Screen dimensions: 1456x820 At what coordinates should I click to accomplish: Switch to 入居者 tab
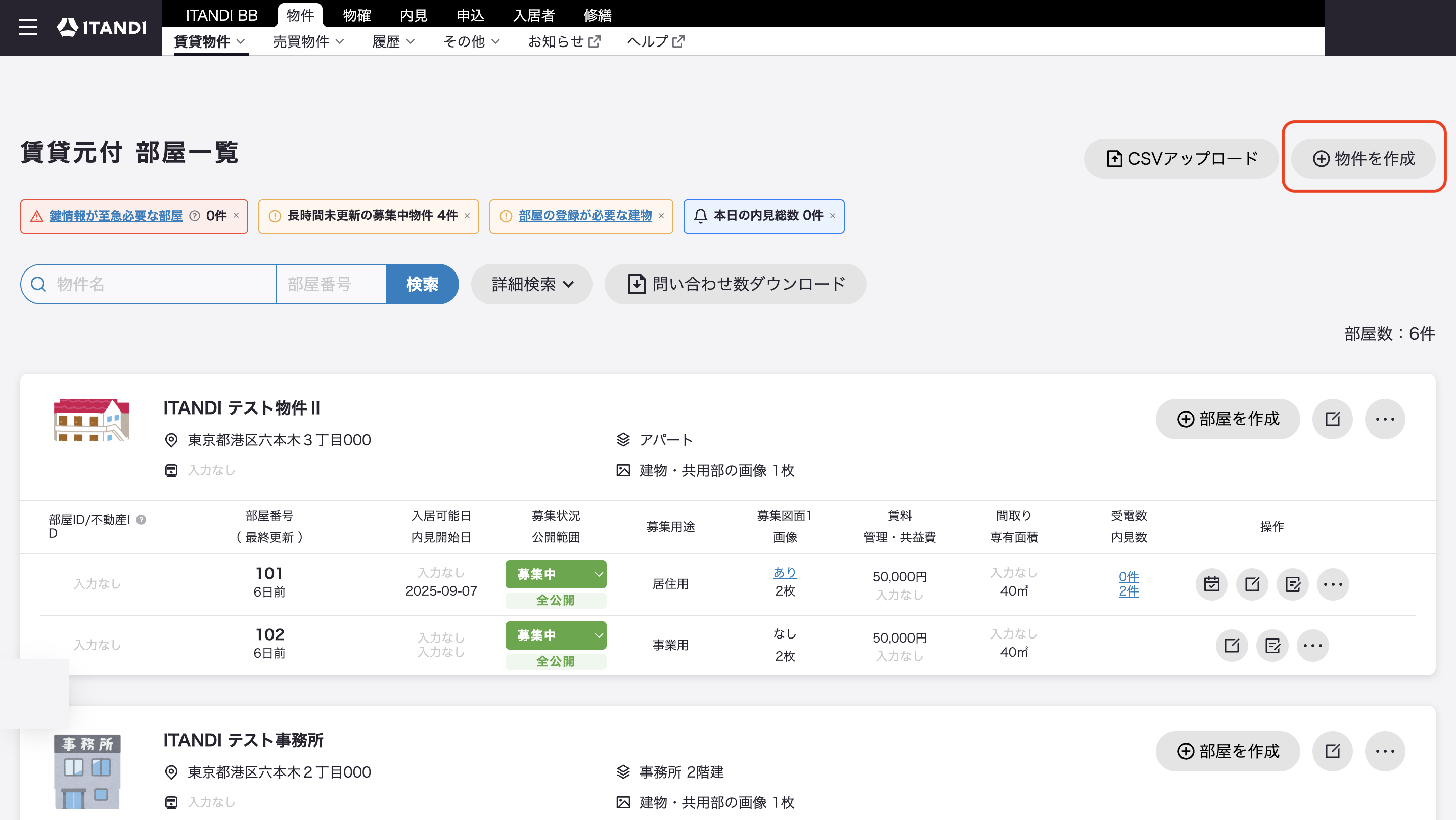(x=534, y=15)
